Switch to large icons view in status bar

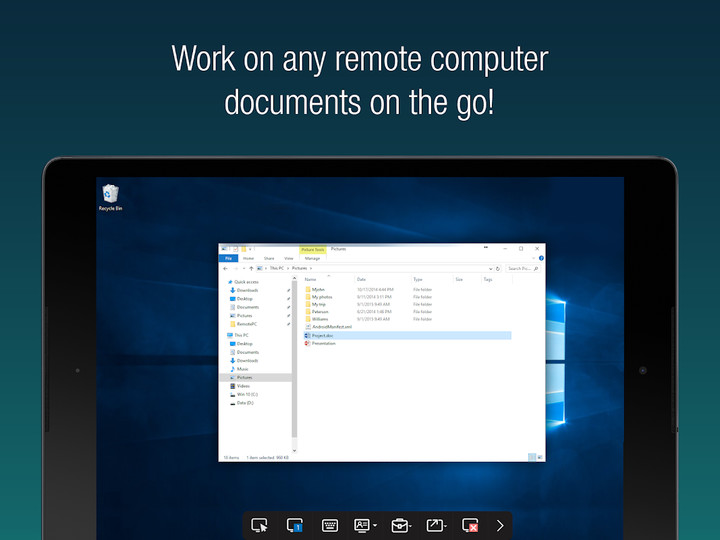tap(540, 457)
